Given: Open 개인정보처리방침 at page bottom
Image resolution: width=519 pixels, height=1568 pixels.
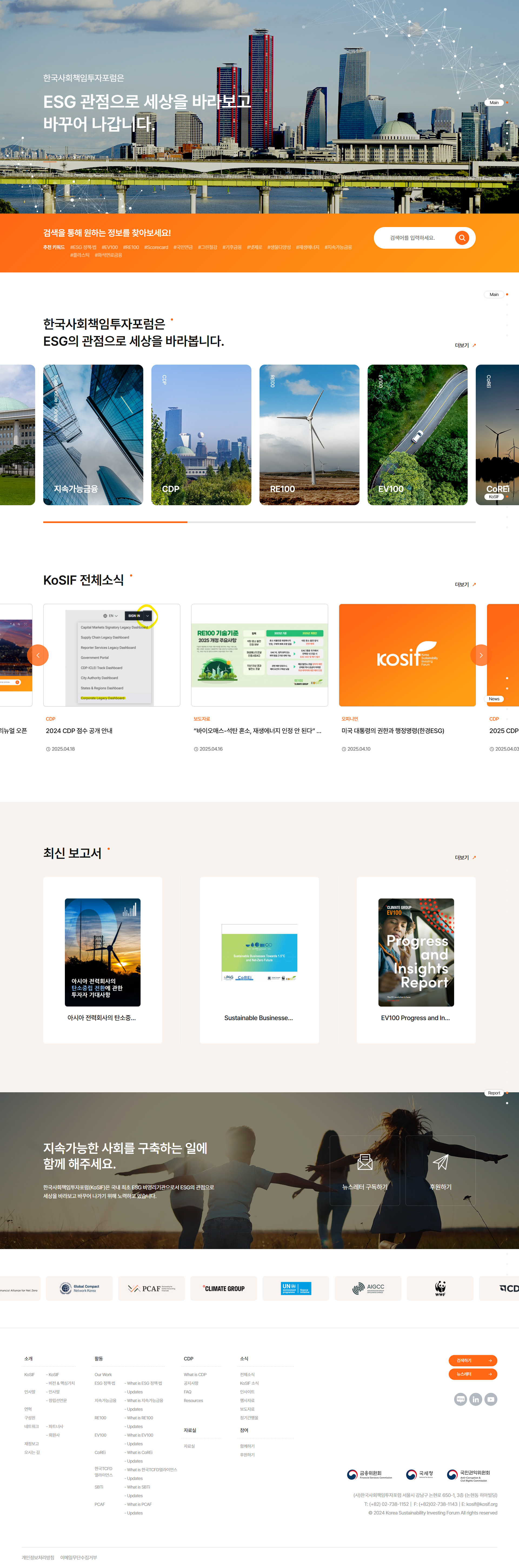Looking at the screenshot, I should pyautogui.click(x=38, y=1558).
